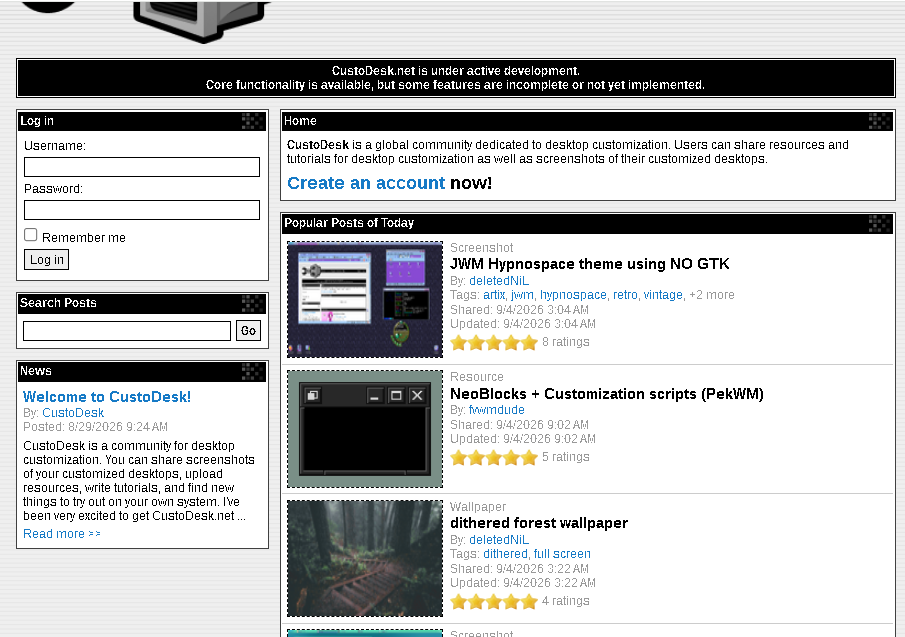This screenshot has height=637, width=905.
Task: Open Read more link in News
Action: (62, 534)
